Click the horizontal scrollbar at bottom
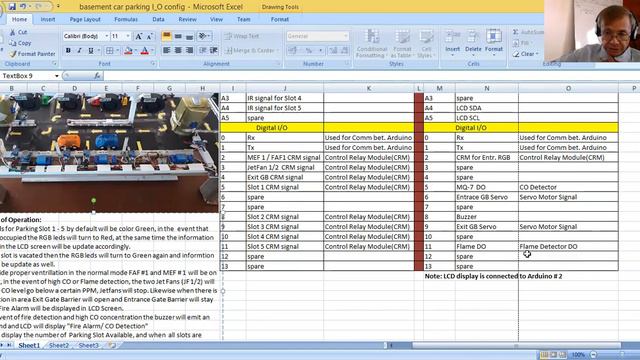This screenshot has width=640, height=360. [516, 345]
